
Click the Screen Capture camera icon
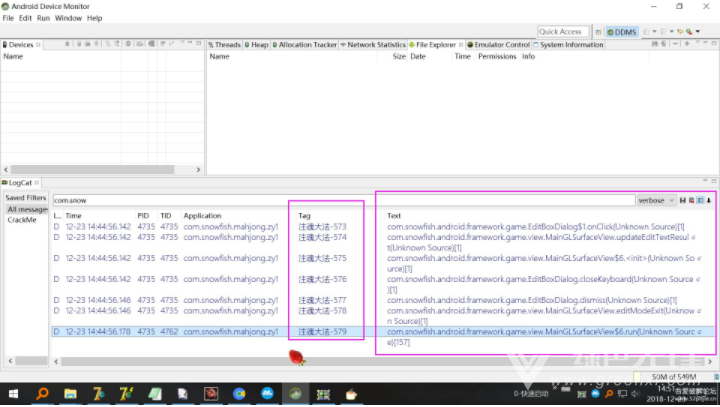pos(140,44)
